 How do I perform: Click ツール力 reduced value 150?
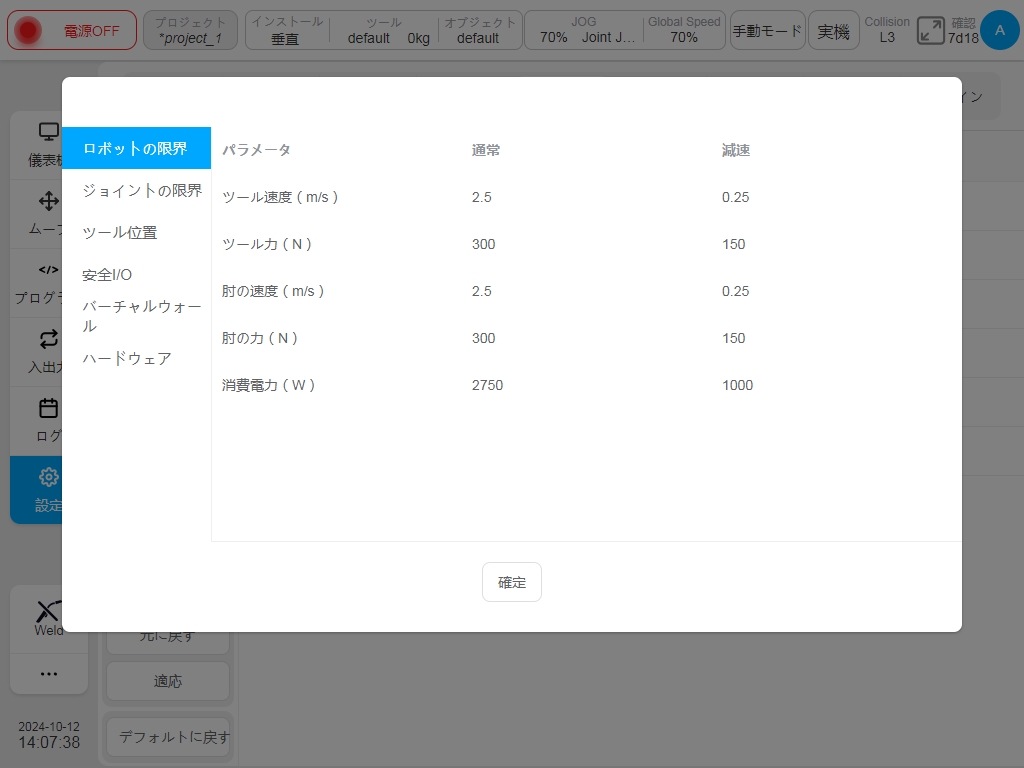coord(733,244)
